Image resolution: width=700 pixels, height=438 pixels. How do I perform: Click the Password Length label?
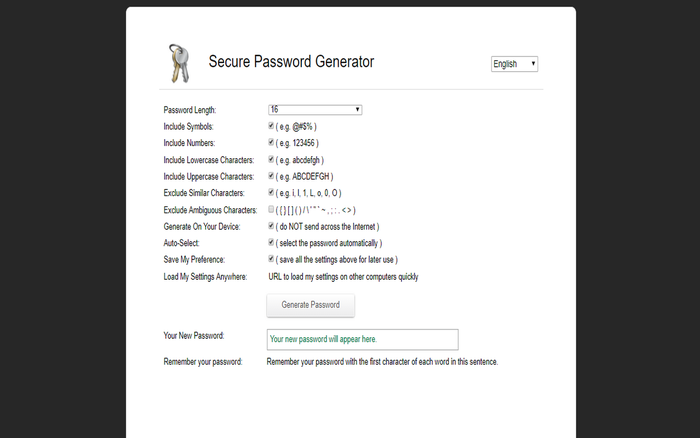(x=189, y=110)
